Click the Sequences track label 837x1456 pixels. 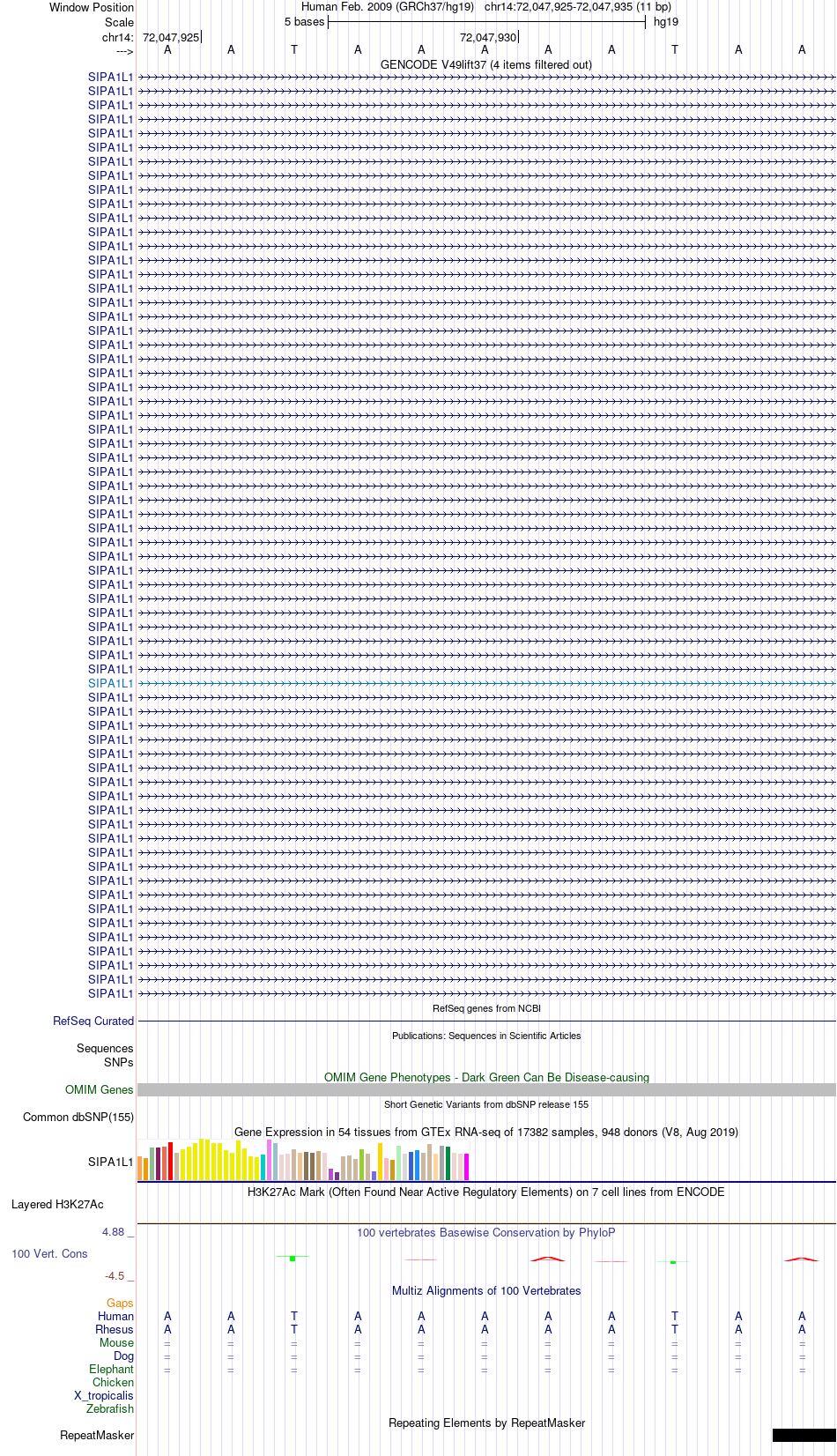click(105, 1048)
